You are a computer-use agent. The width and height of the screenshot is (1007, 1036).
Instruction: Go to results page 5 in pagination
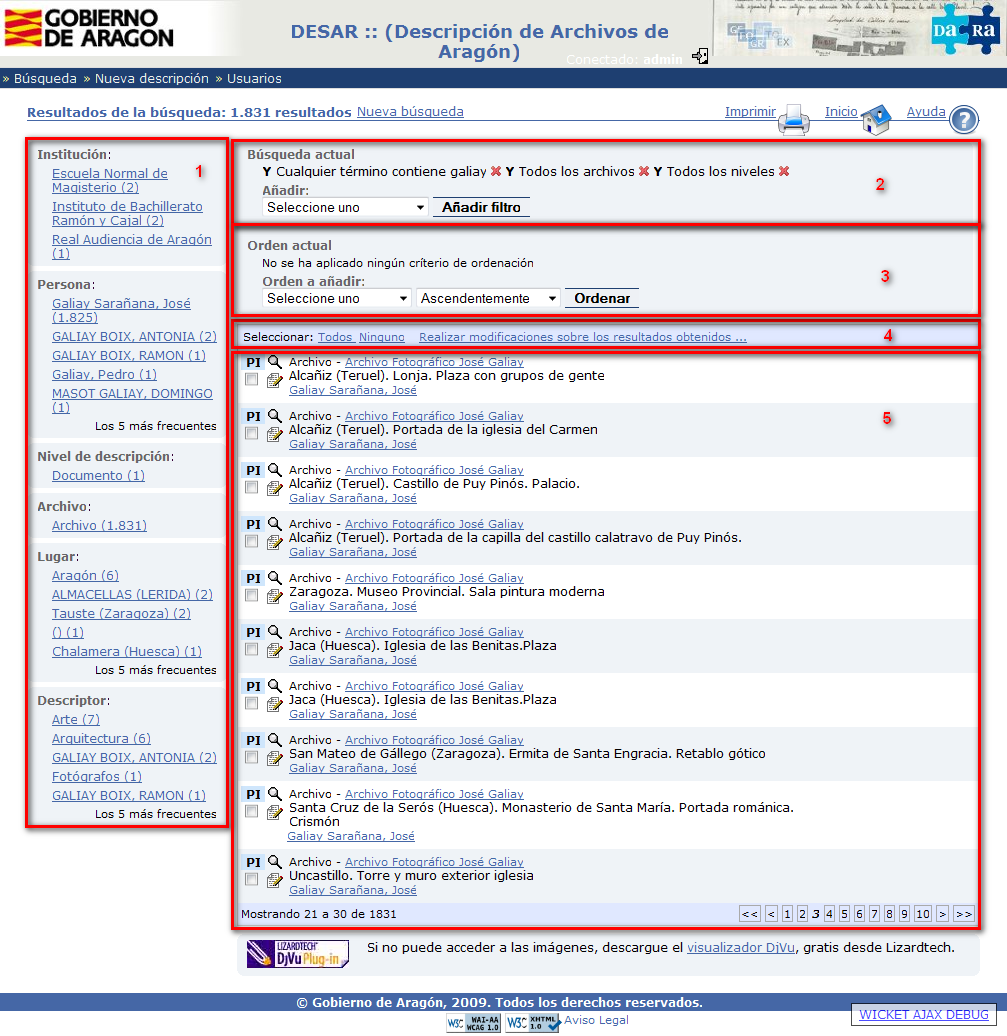click(845, 914)
